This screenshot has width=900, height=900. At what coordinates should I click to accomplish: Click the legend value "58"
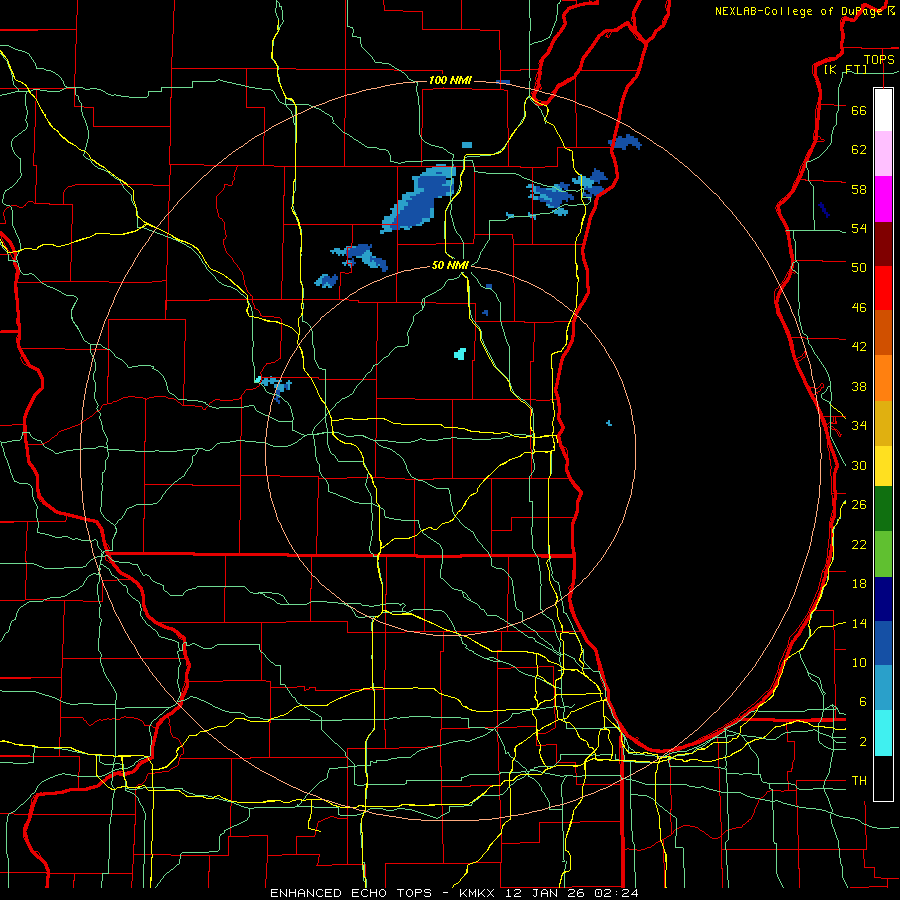(x=859, y=189)
